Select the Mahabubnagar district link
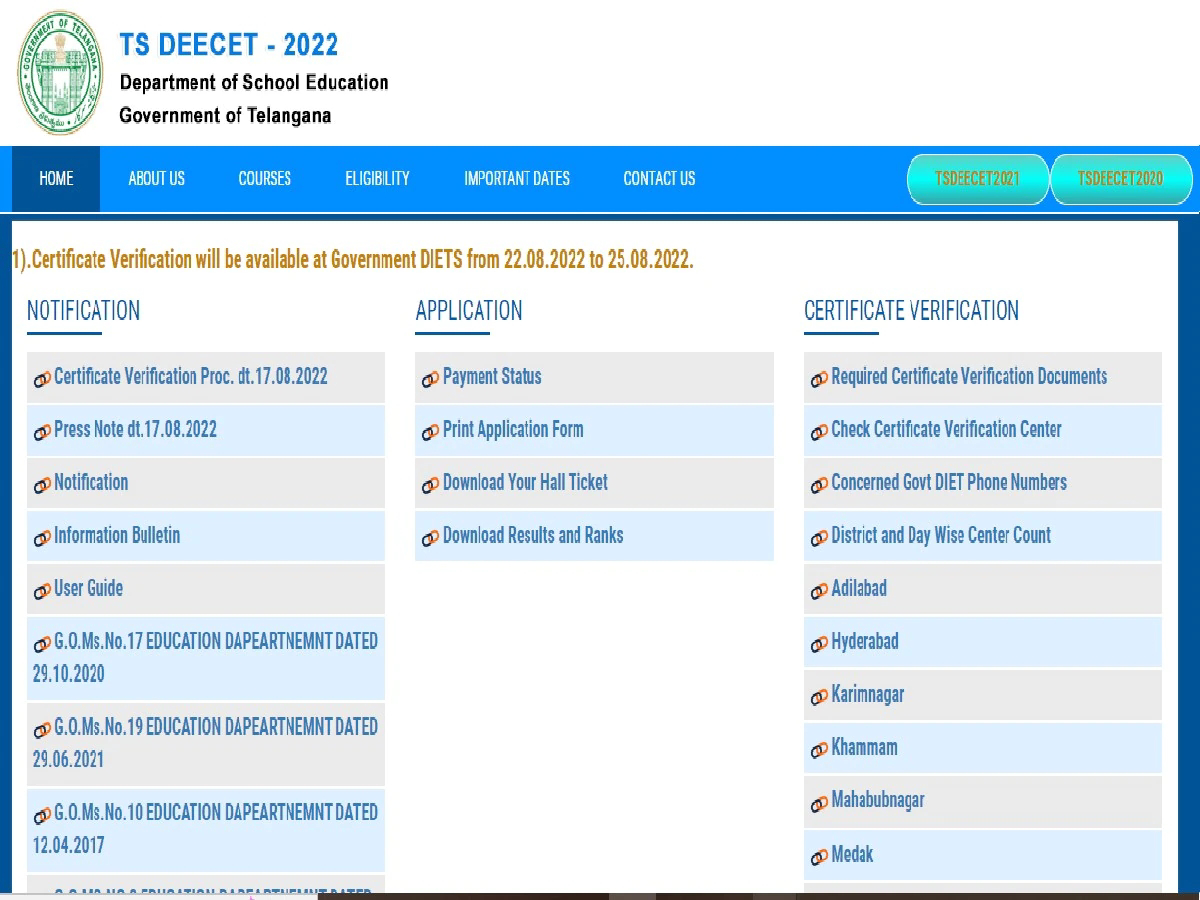The image size is (1200, 900). click(x=878, y=801)
